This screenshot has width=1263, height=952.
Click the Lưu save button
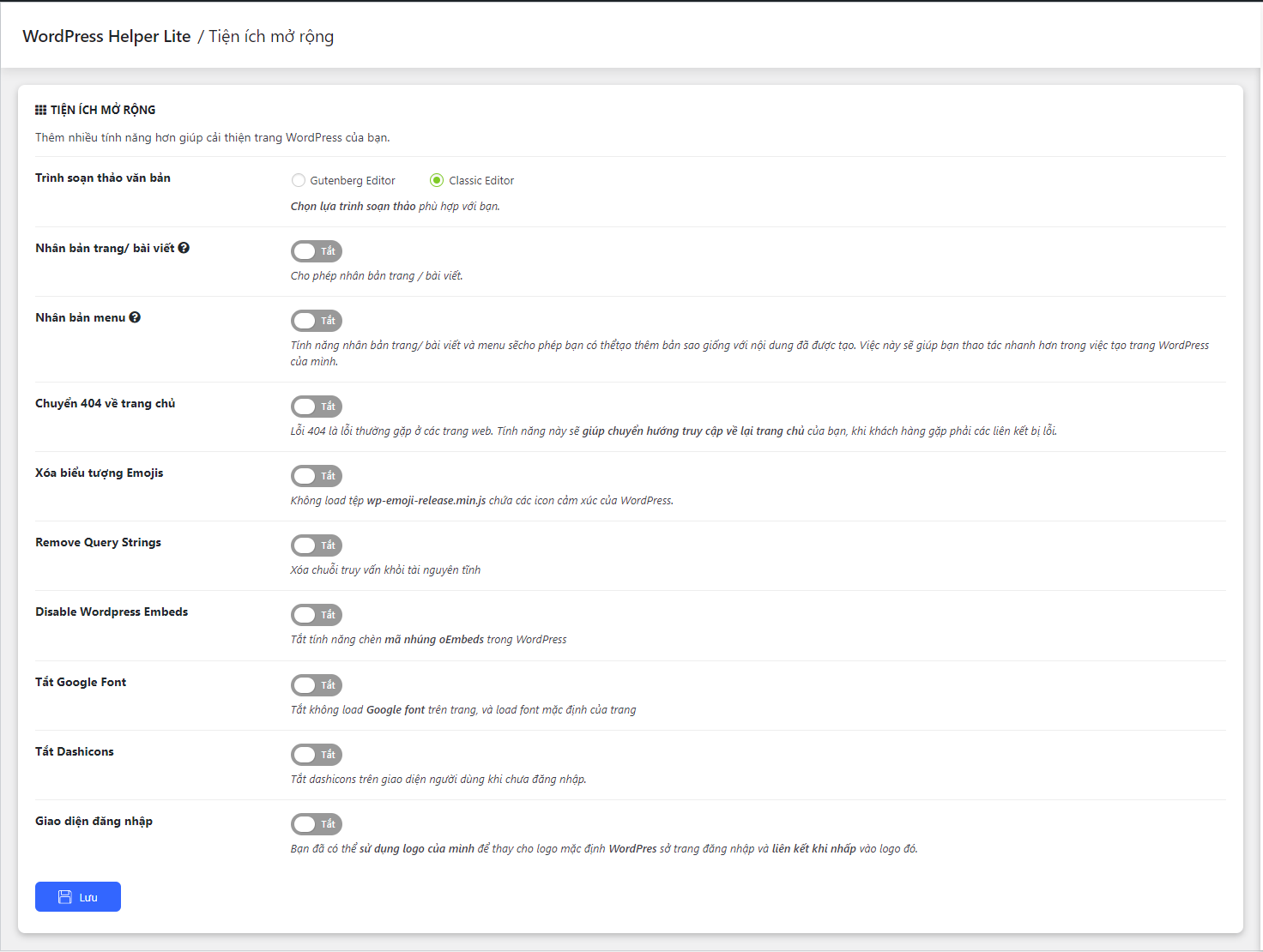pos(78,897)
